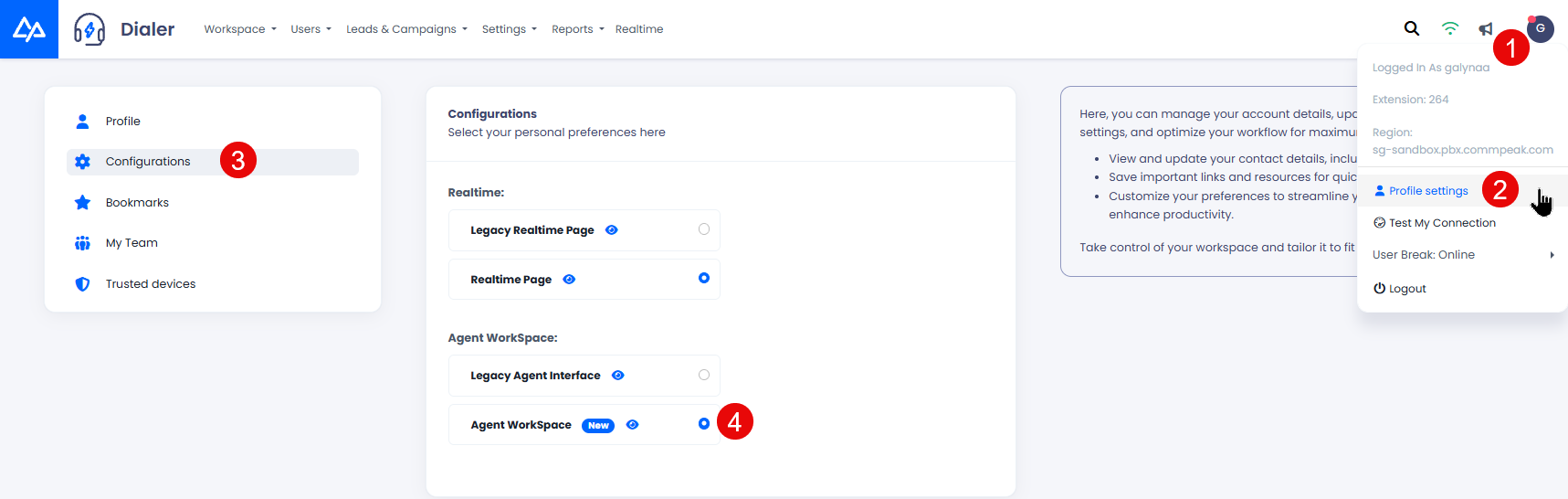Click the 'Realtime:' section label
This screenshot has width=1568, height=499.
(476, 193)
